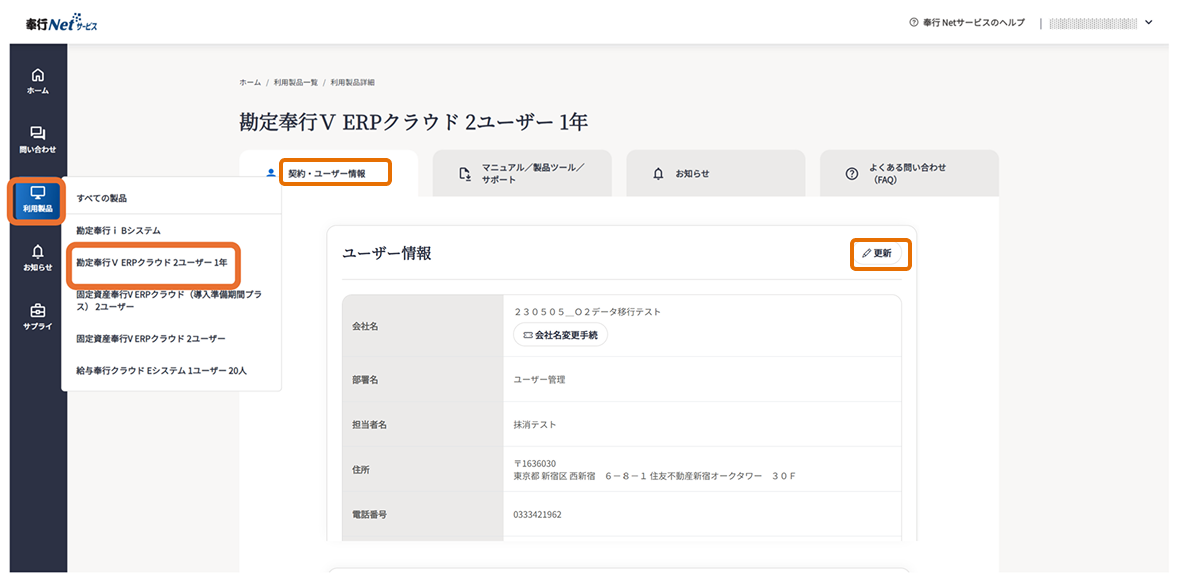This screenshot has width=1180, height=584.
Task: Open よくある問い合わせ (FAQ) tab
Action: point(906,173)
